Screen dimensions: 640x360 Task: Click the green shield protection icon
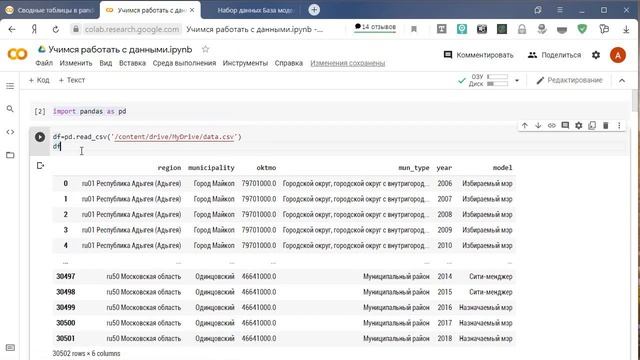582,29
